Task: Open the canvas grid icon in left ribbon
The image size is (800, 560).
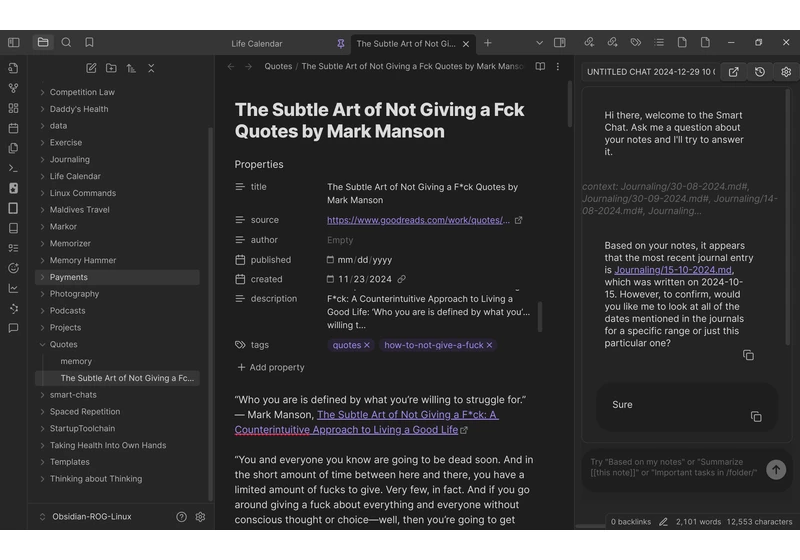Action: (14, 108)
